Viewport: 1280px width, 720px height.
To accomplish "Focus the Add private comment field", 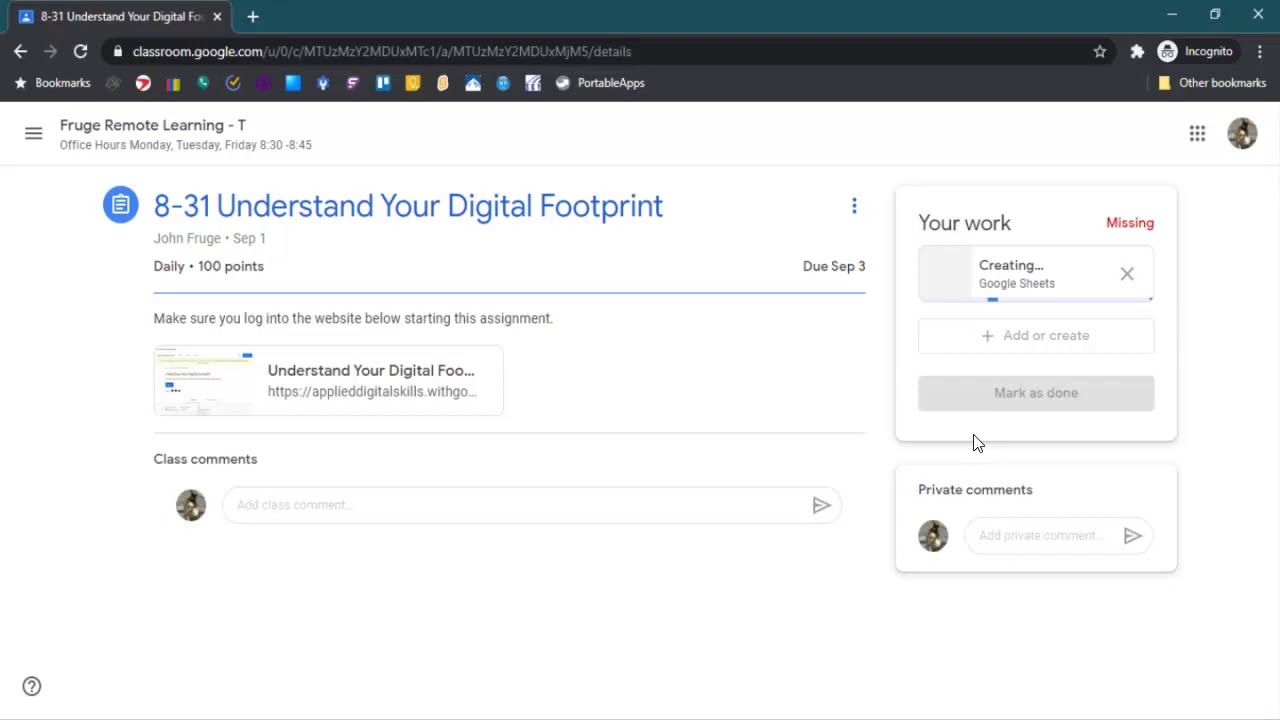I will (1040, 536).
